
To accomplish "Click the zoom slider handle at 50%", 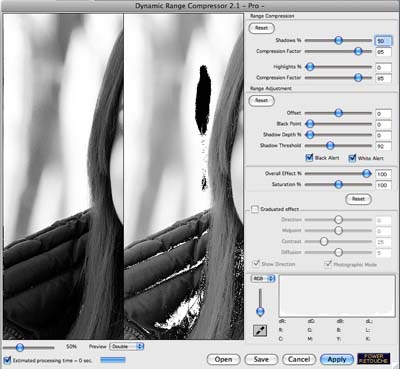I will coord(20,347).
